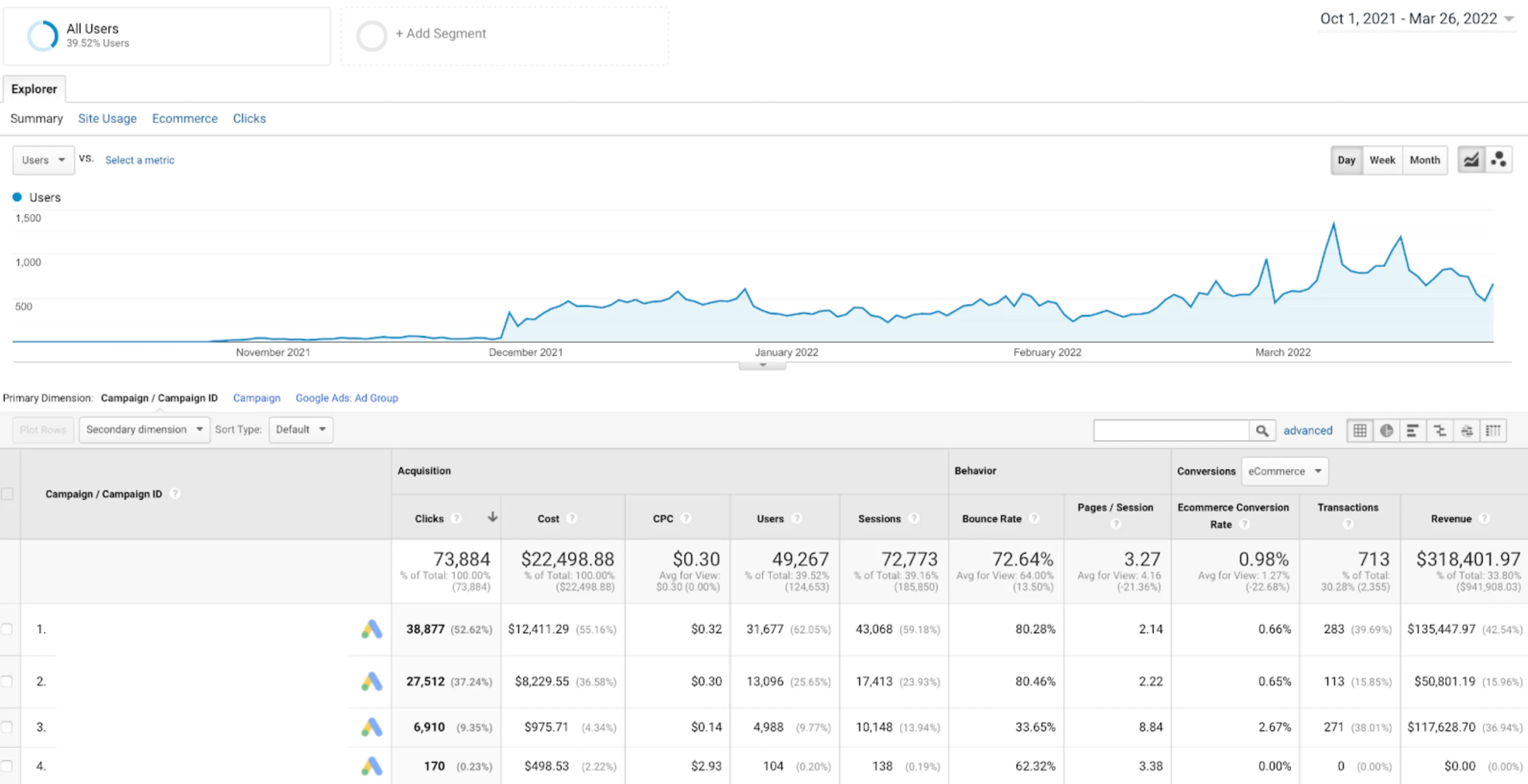
Task: Click the highest peak on the Users chart
Action: pos(1334,224)
